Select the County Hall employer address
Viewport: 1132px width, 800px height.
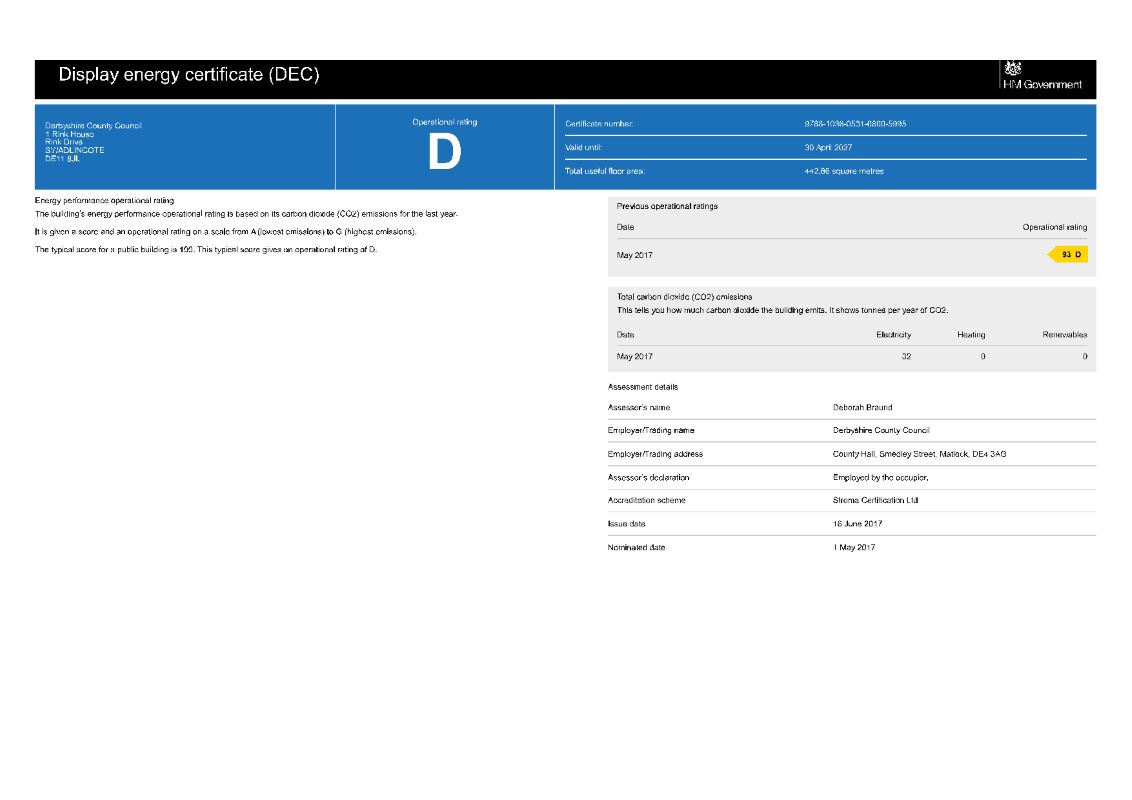click(x=918, y=454)
